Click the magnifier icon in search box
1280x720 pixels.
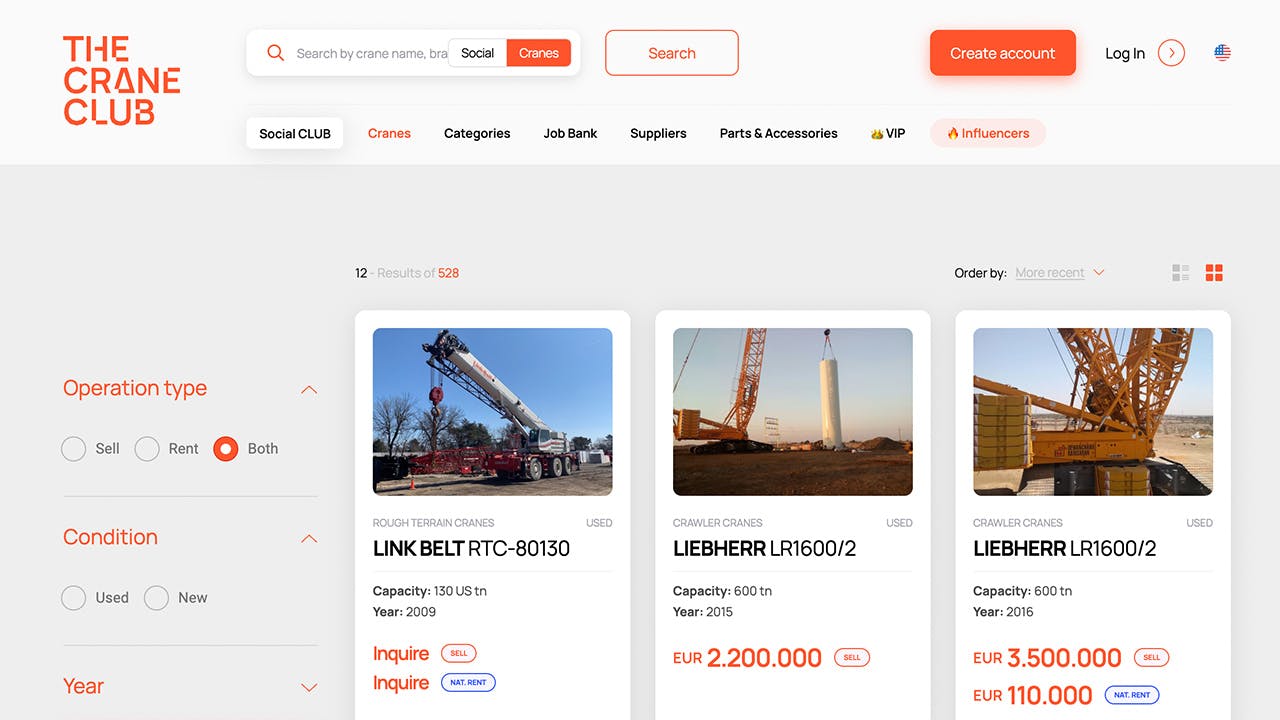tap(276, 53)
